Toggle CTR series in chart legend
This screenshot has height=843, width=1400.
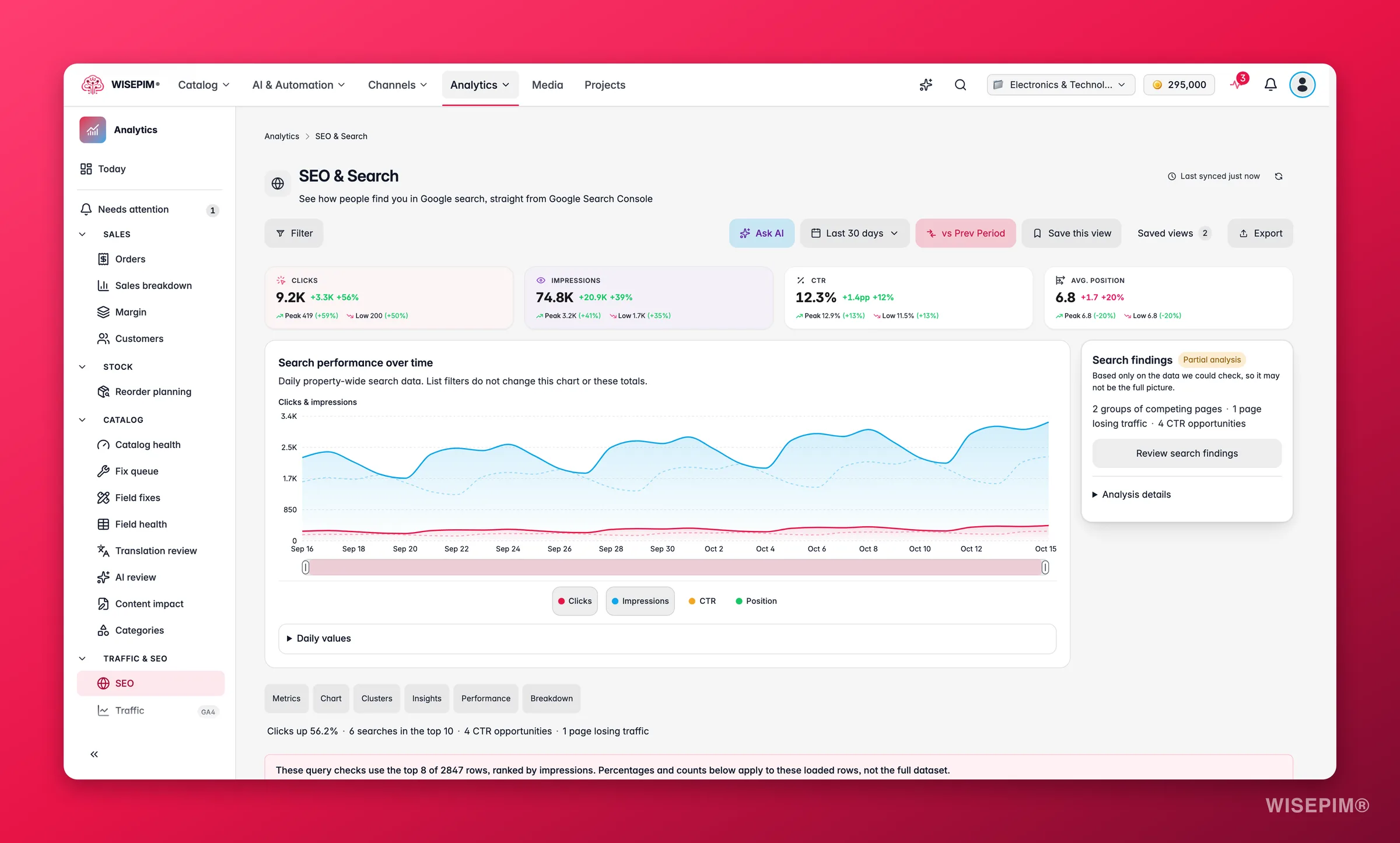tap(702, 601)
